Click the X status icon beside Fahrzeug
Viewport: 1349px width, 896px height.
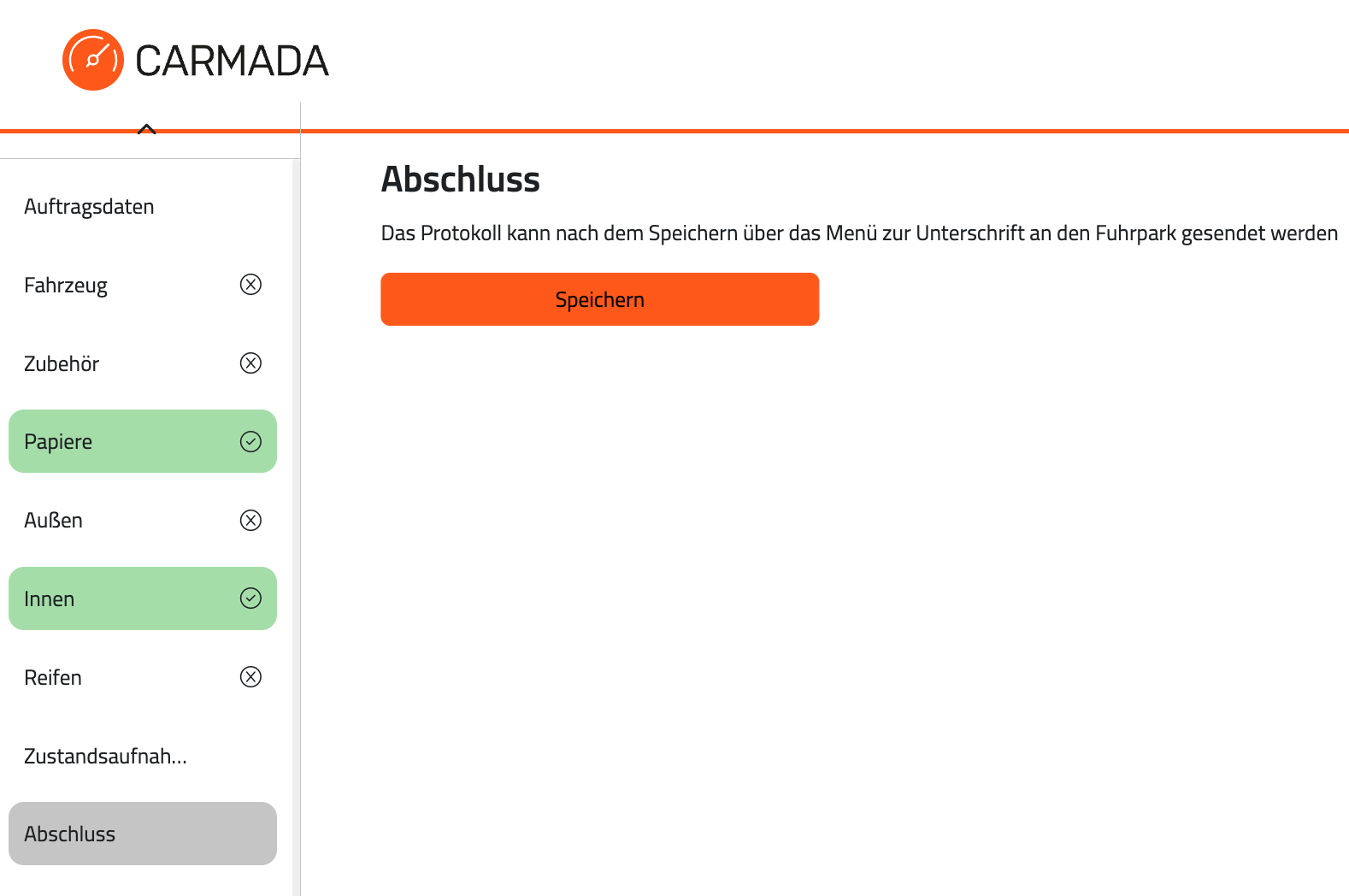(250, 285)
